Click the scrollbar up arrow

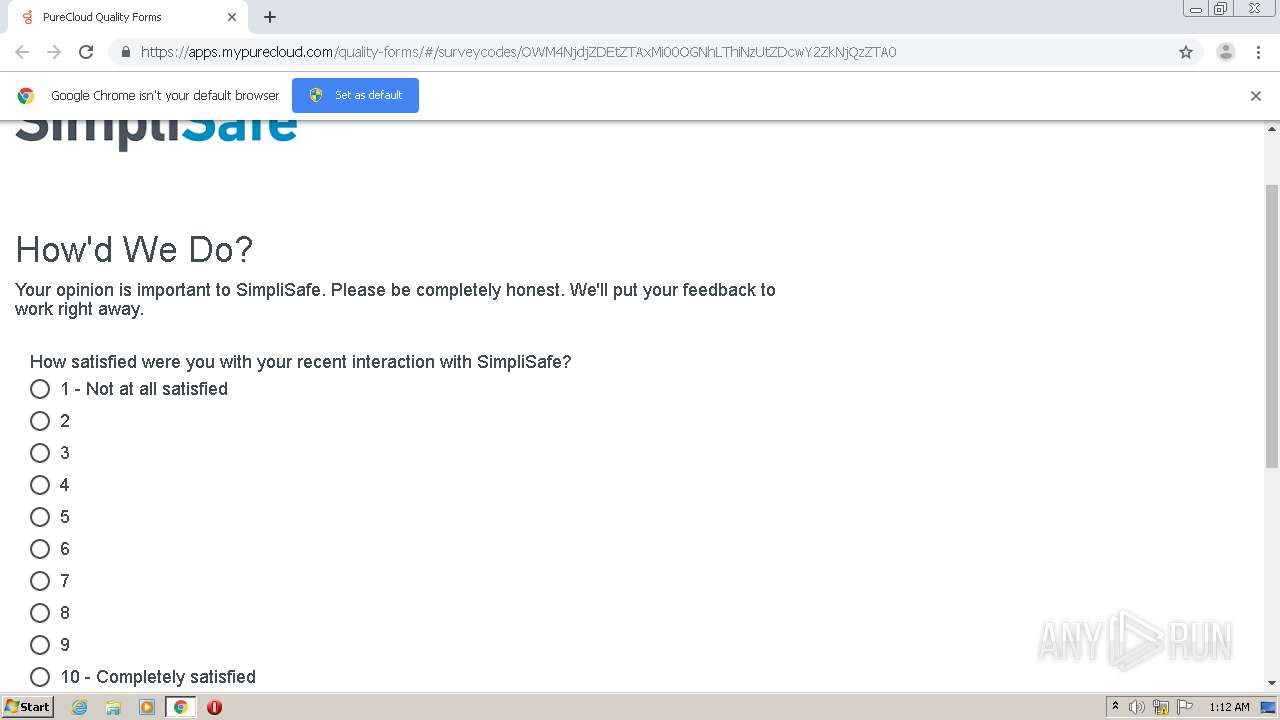click(x=1272, y=129)
